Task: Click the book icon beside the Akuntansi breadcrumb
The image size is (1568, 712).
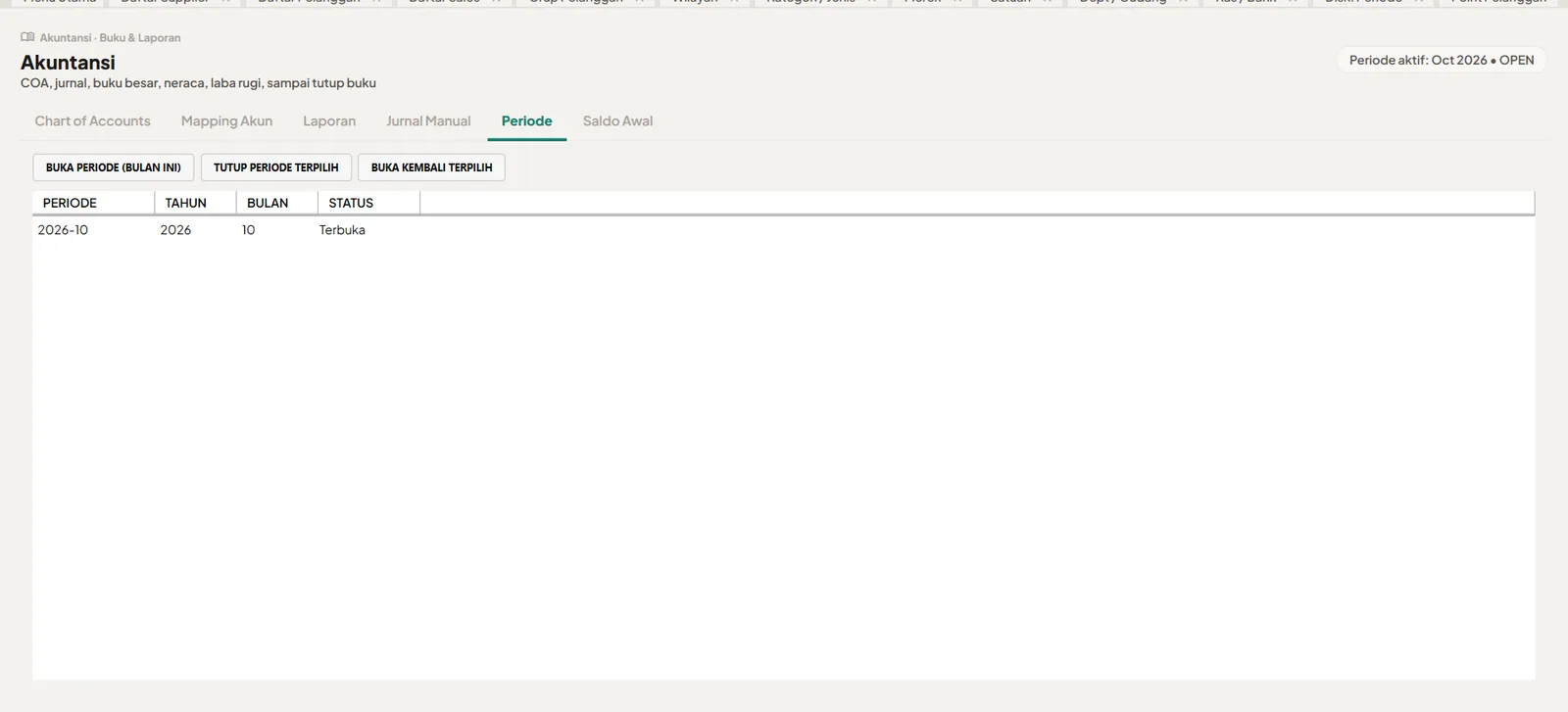Action: (x=27, y=37)
